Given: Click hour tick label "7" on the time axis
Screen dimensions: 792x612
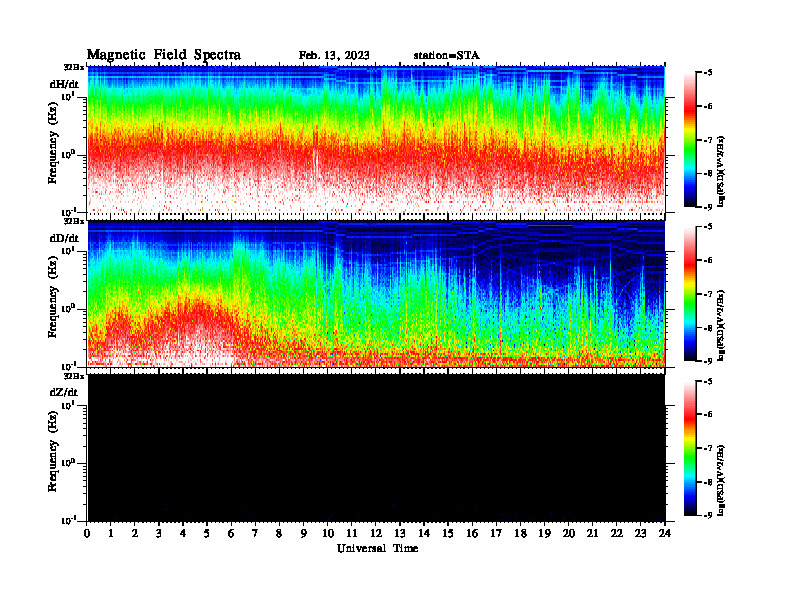Looking at the screenshot, I should click(x=256, y=533).
